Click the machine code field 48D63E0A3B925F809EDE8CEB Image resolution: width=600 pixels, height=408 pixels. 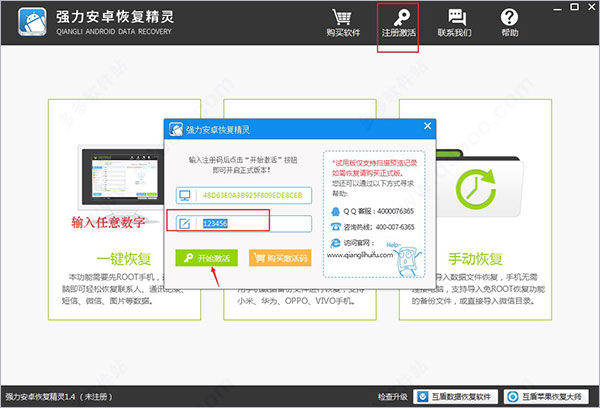point(244,195)
